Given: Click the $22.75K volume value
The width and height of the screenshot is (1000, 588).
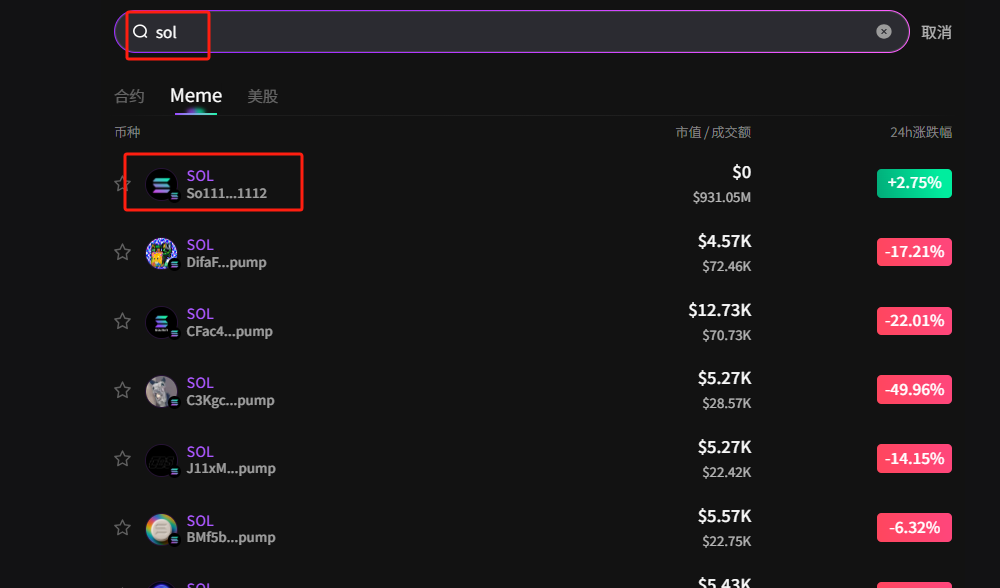Looking at the screenshot, I should pyautogui.click(x=726, y=541).
